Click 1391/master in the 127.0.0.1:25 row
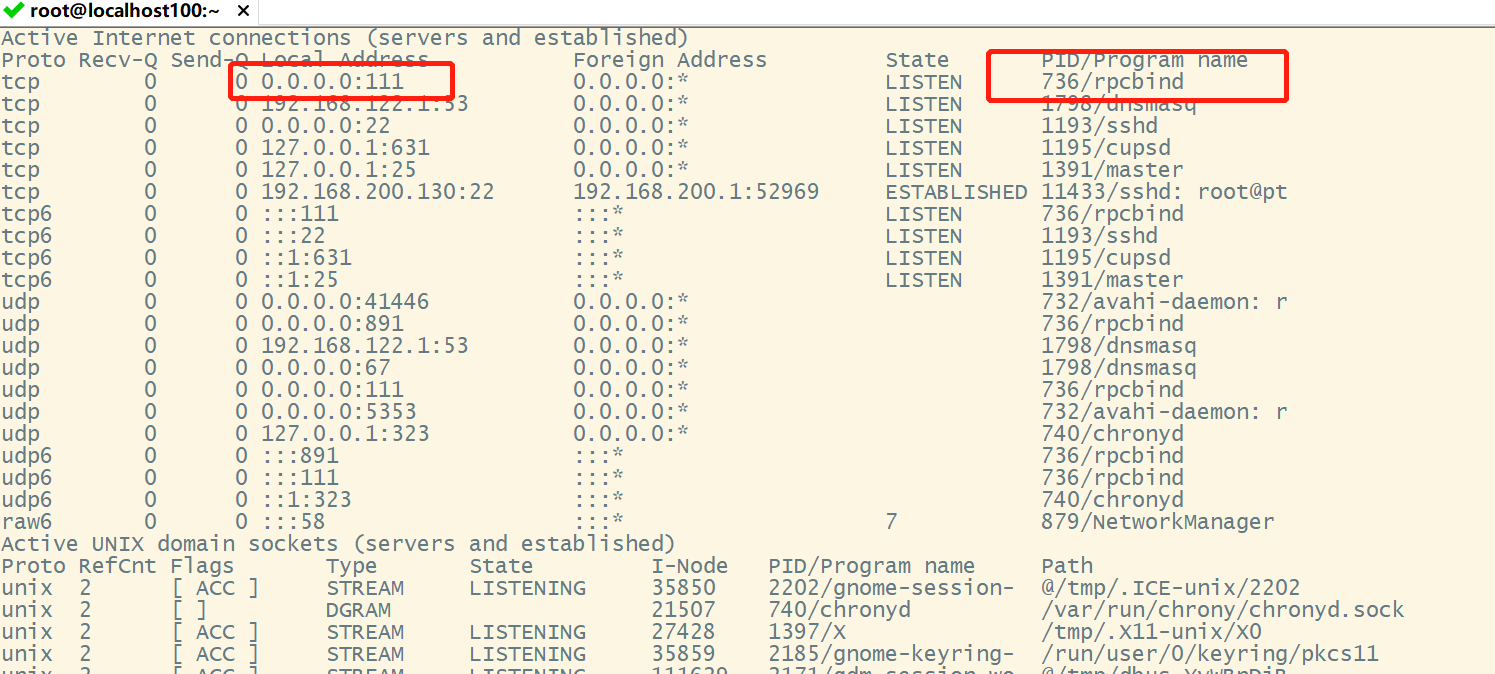Viewport: 1495px width, 674px height. (x=1112, y=170)
